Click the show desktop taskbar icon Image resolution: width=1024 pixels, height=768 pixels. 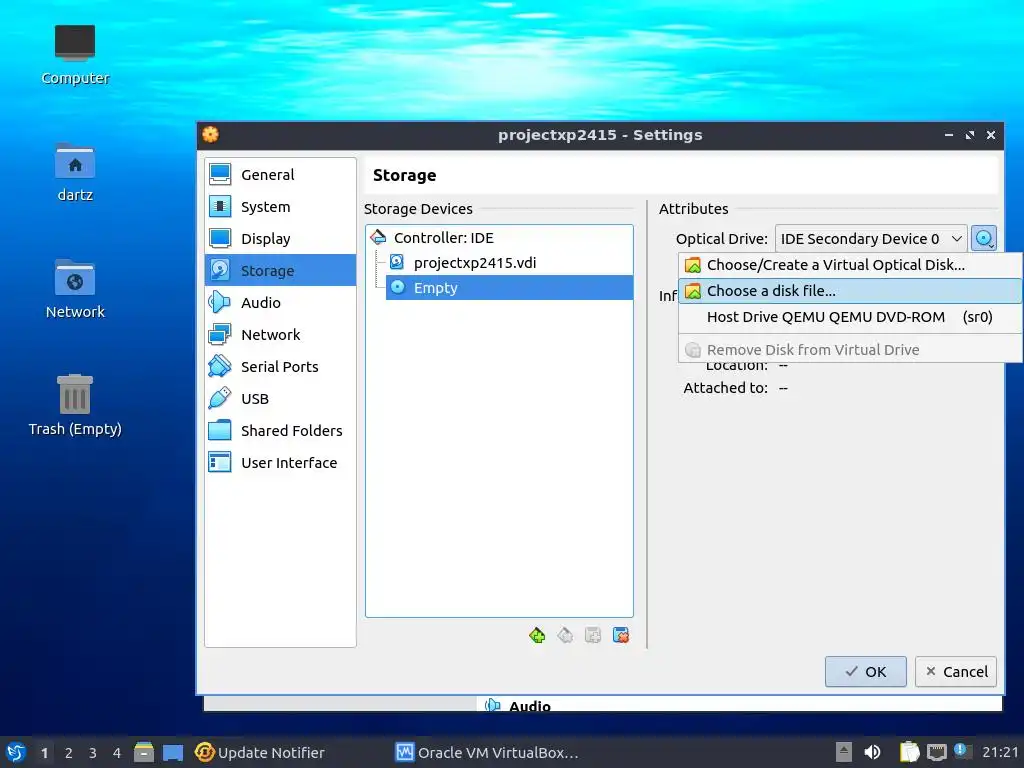[x=172, y=752]
